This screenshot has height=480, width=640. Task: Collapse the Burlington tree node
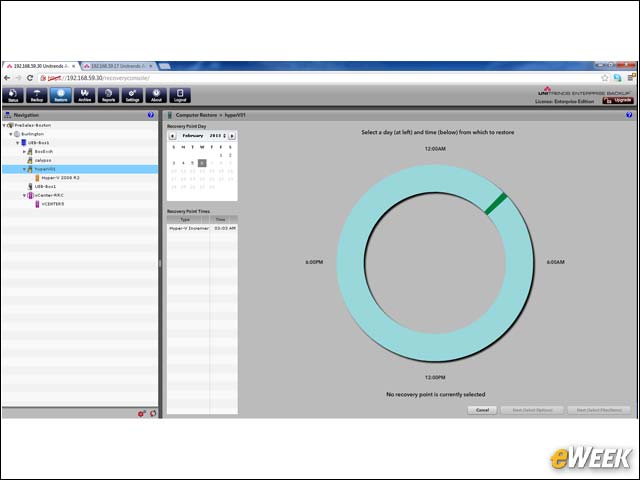(11, 134)
